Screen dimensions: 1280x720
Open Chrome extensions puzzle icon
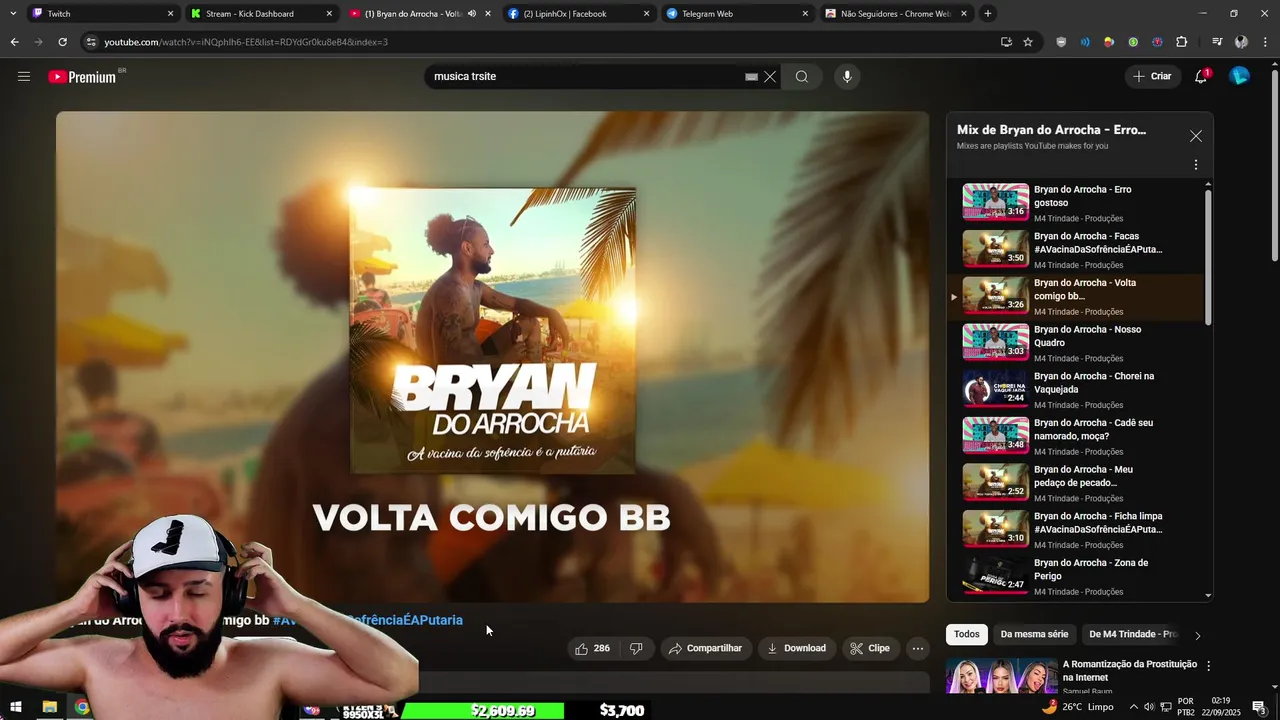1181,42
